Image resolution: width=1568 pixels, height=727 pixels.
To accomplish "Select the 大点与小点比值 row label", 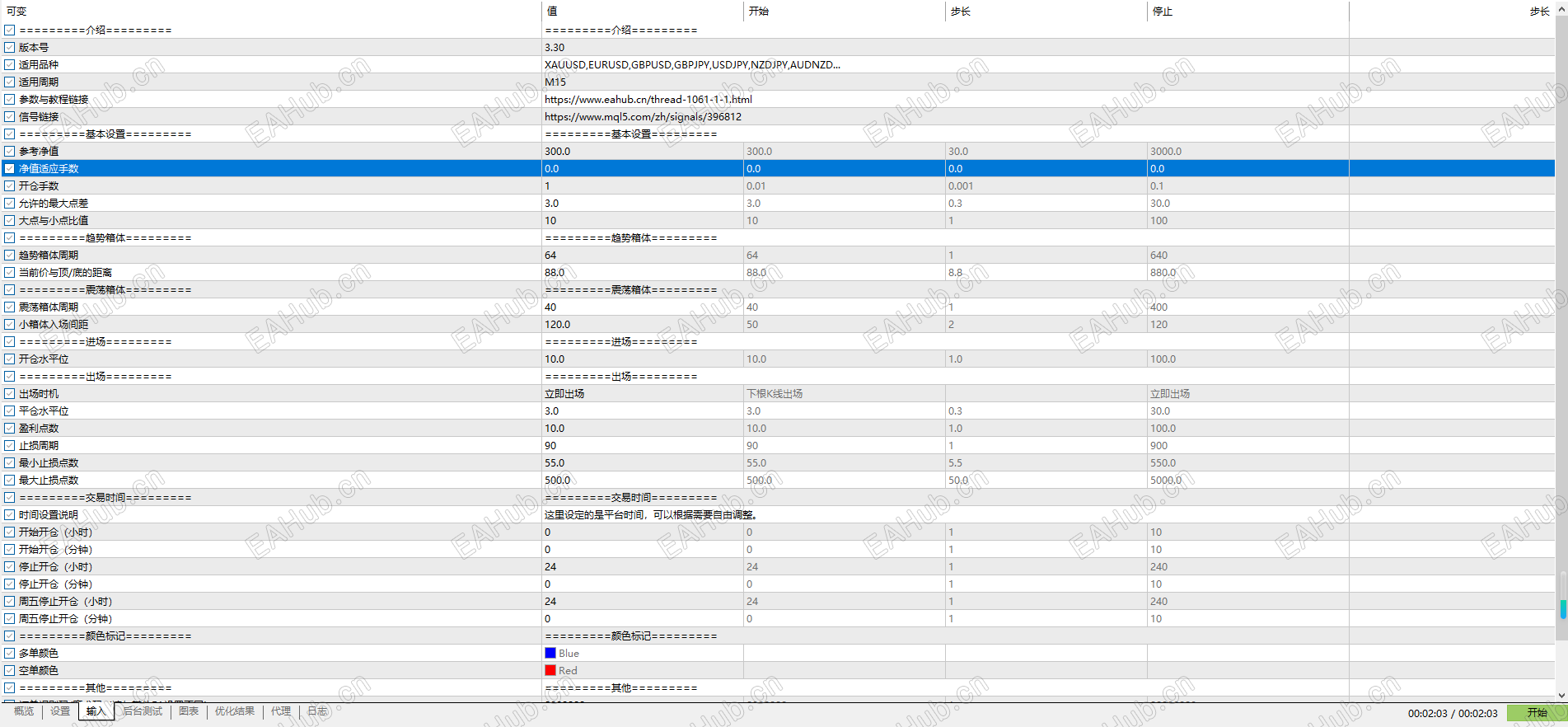I will click(54, 221).
